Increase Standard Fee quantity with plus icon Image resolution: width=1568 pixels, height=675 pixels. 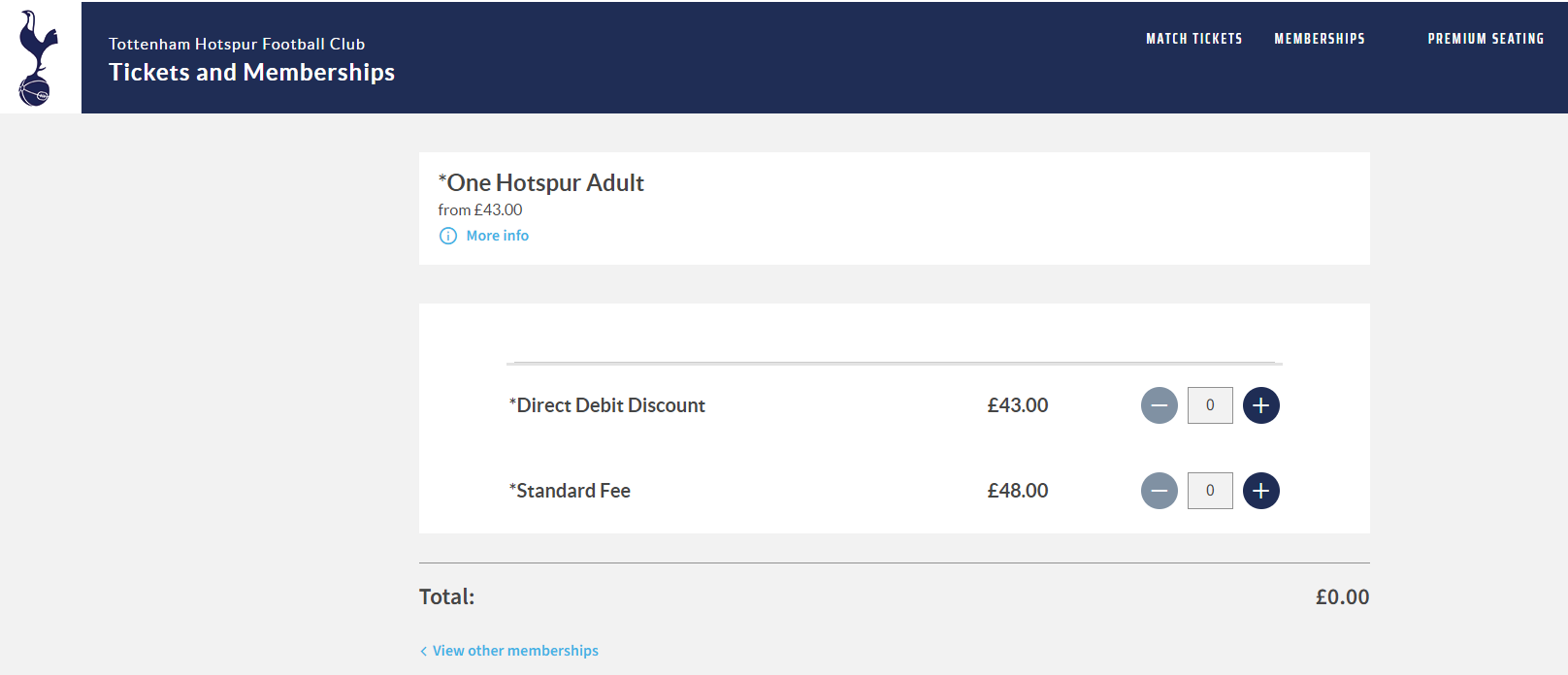pos(1260,491)
